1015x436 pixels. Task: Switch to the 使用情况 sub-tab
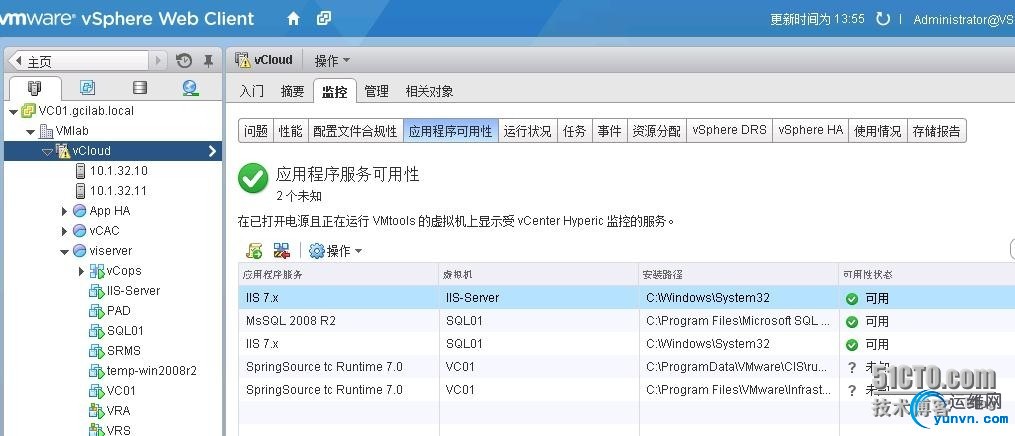pos(878,131)
